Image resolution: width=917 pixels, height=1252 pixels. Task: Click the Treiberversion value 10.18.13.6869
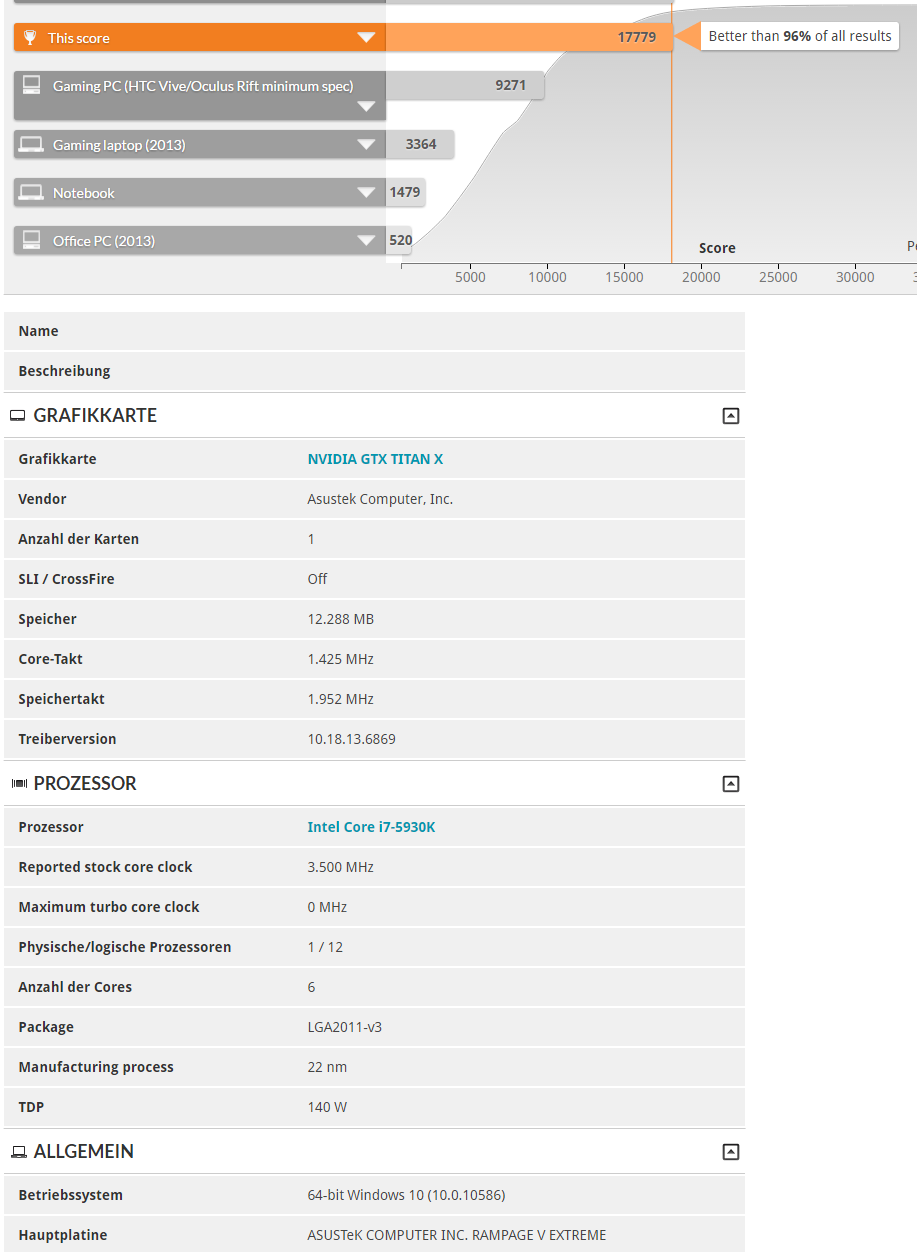[x=351, y=739]
